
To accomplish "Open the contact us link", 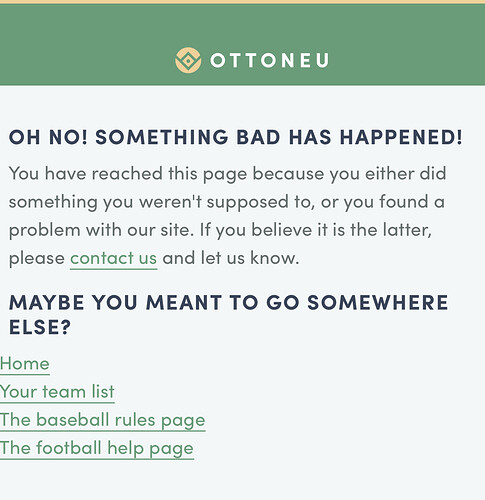I will click(113, 258).
